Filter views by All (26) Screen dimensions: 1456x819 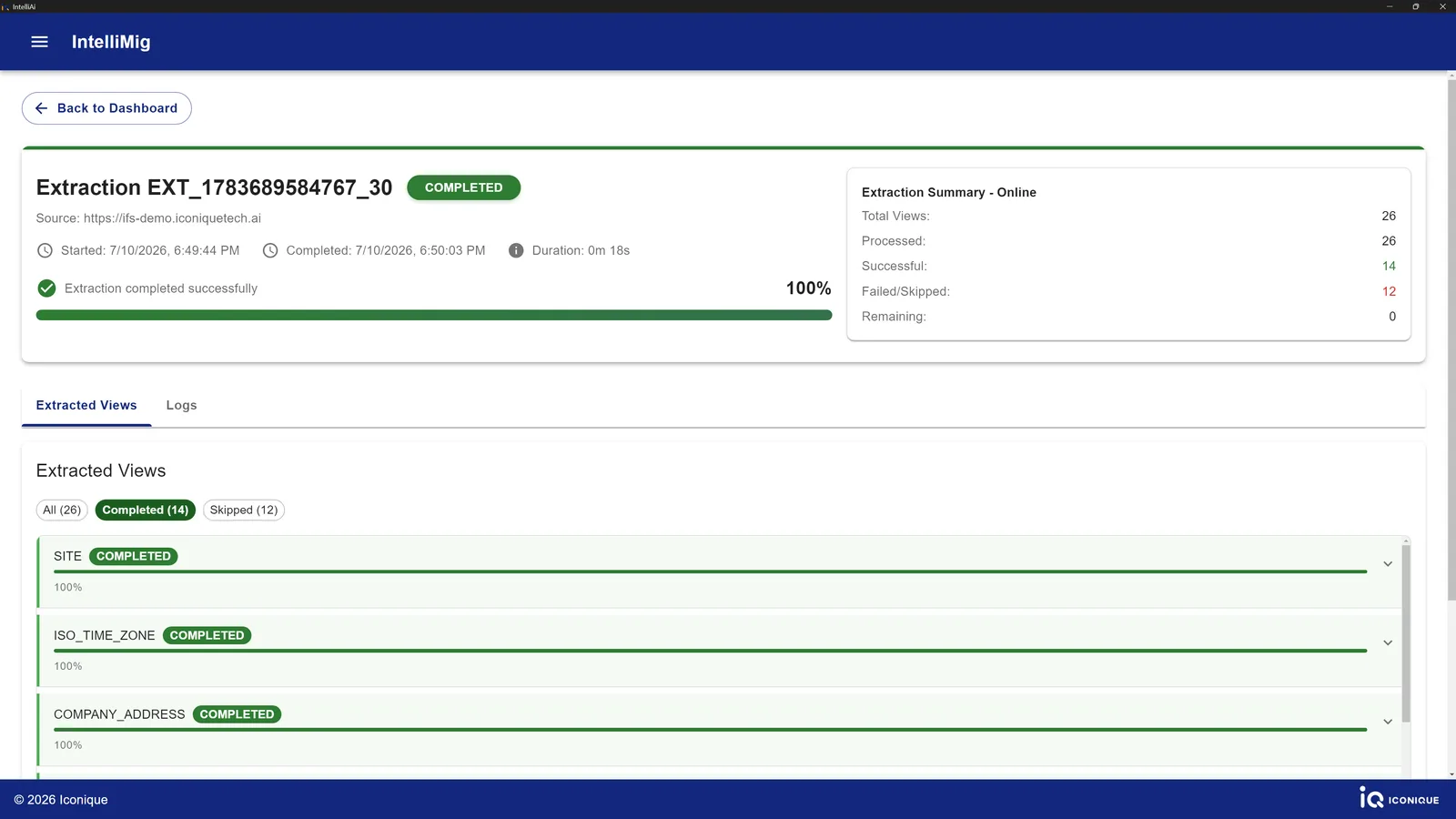tap(62, 511)
